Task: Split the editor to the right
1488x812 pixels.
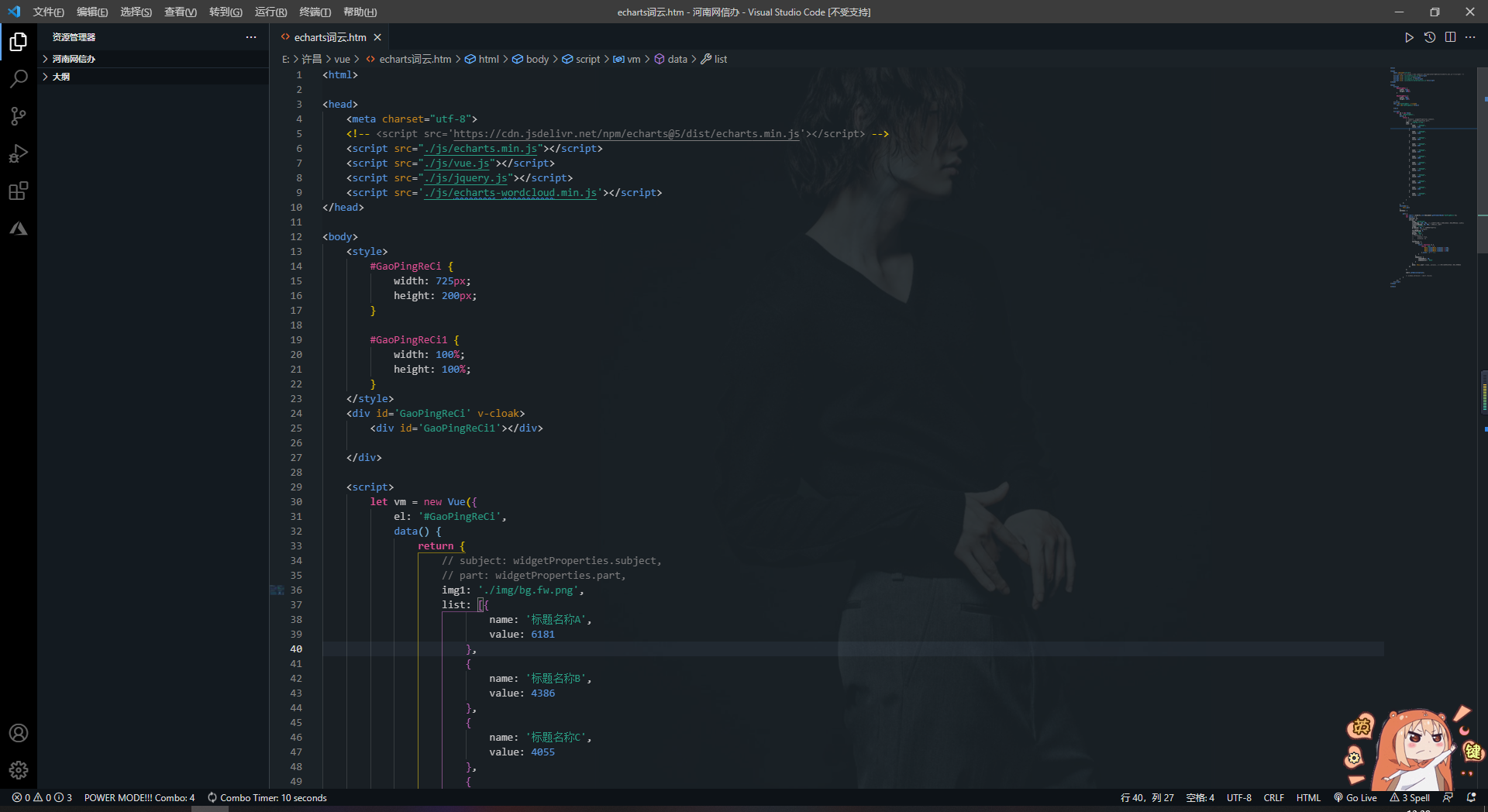Action: pos(1450,37)
